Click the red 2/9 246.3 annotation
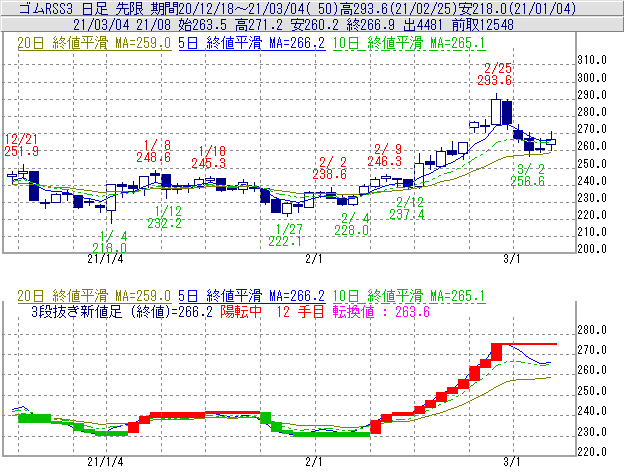This screenshot has width=624, height=473. pyautogui.click(x=384, y=156)
